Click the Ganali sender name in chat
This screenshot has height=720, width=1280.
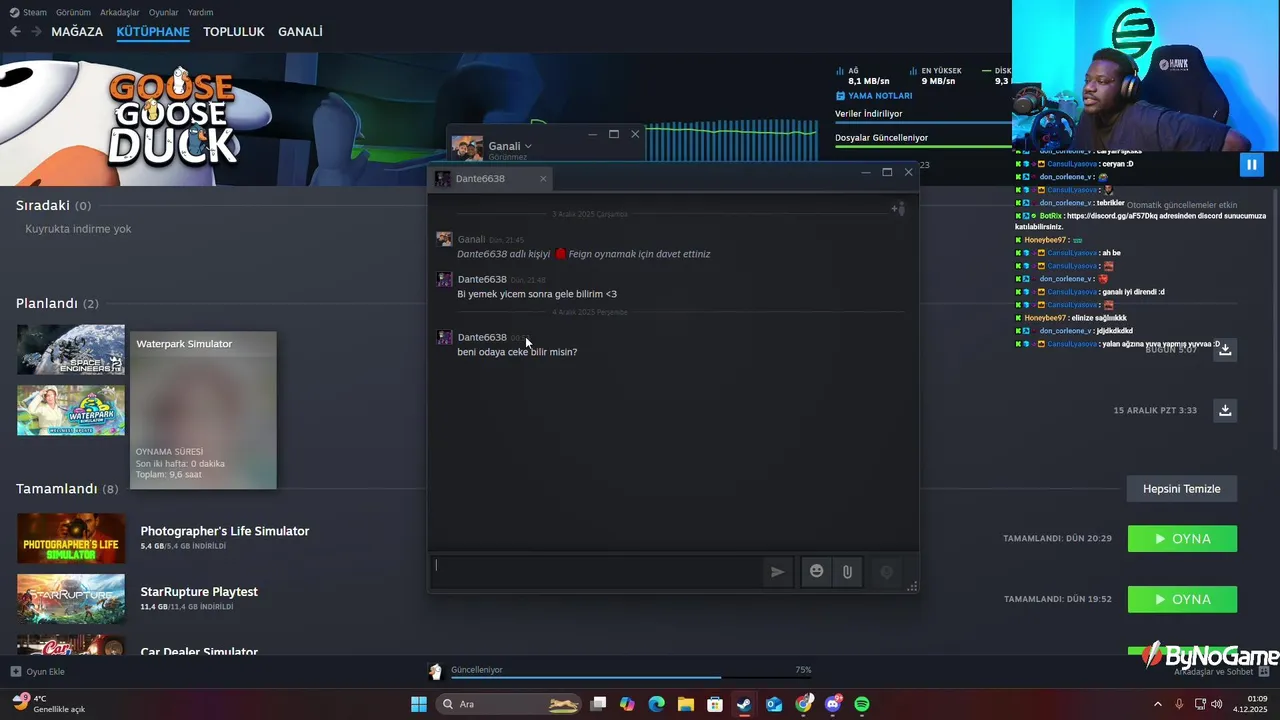point(471,240)
